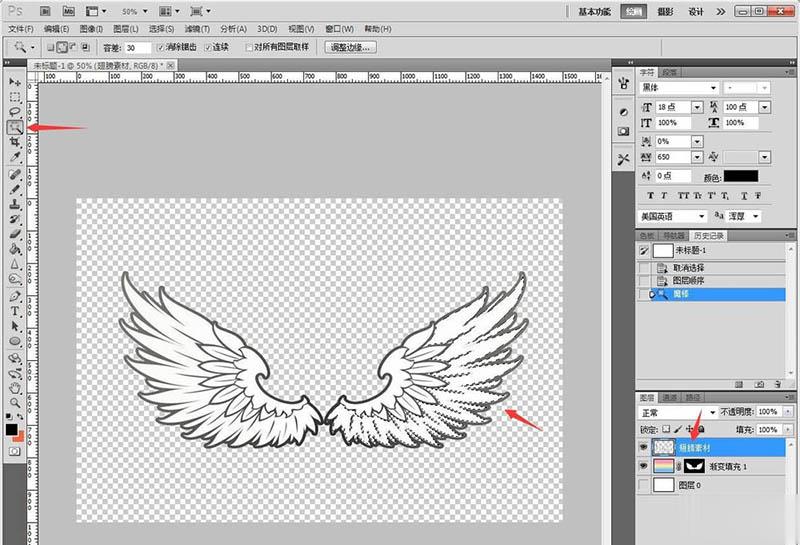Screen dimensions: 800x545
Task: Select the Eyedropper tool
Action: tap(15, 157)
